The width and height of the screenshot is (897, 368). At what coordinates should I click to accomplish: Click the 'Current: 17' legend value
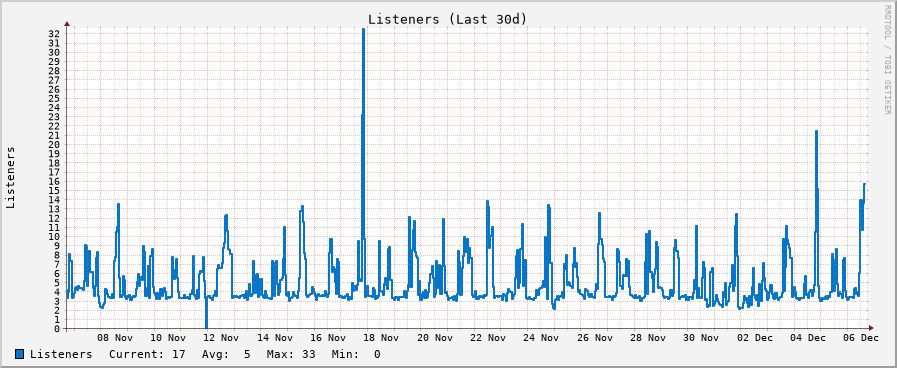tap(147, 354)
